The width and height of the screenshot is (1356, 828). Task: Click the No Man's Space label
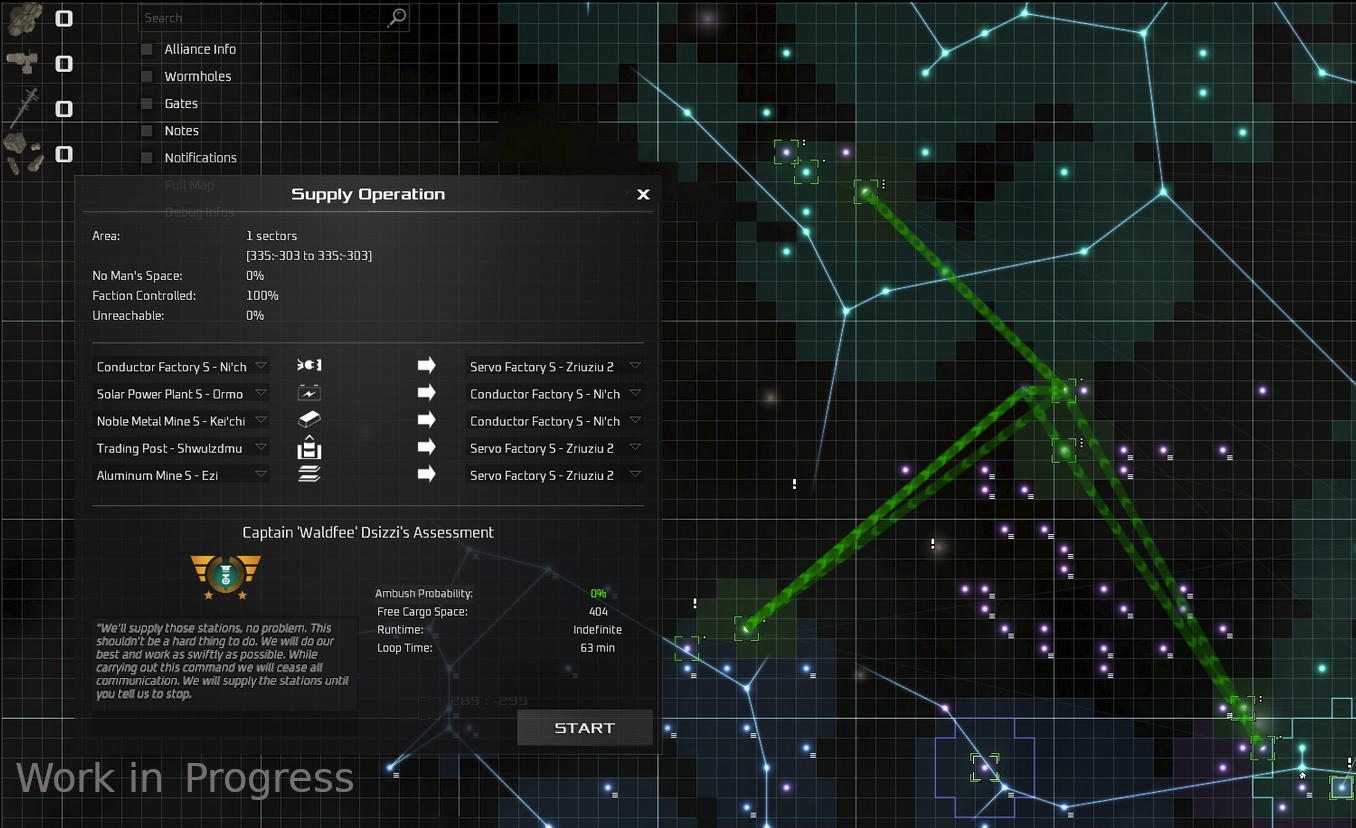pos(137,276)
